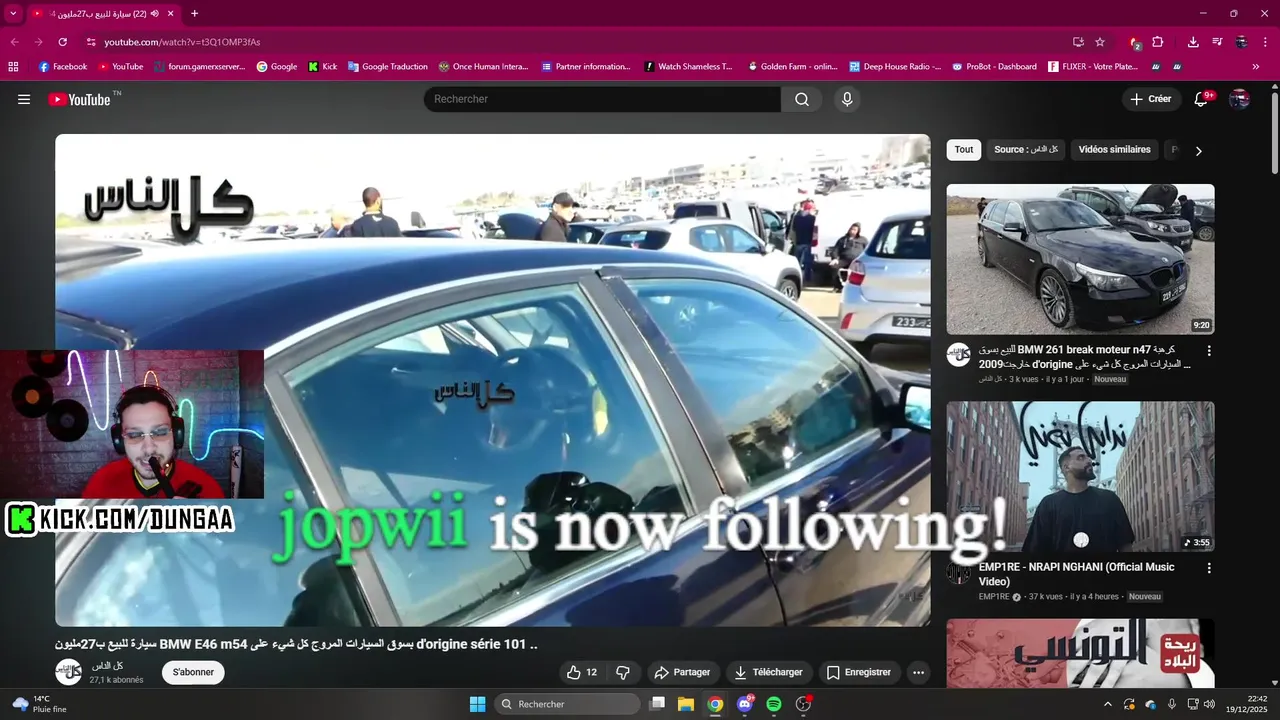1280x720 pixels.
Task: Select the Tout filter chip
Action: tap(964, 150)
